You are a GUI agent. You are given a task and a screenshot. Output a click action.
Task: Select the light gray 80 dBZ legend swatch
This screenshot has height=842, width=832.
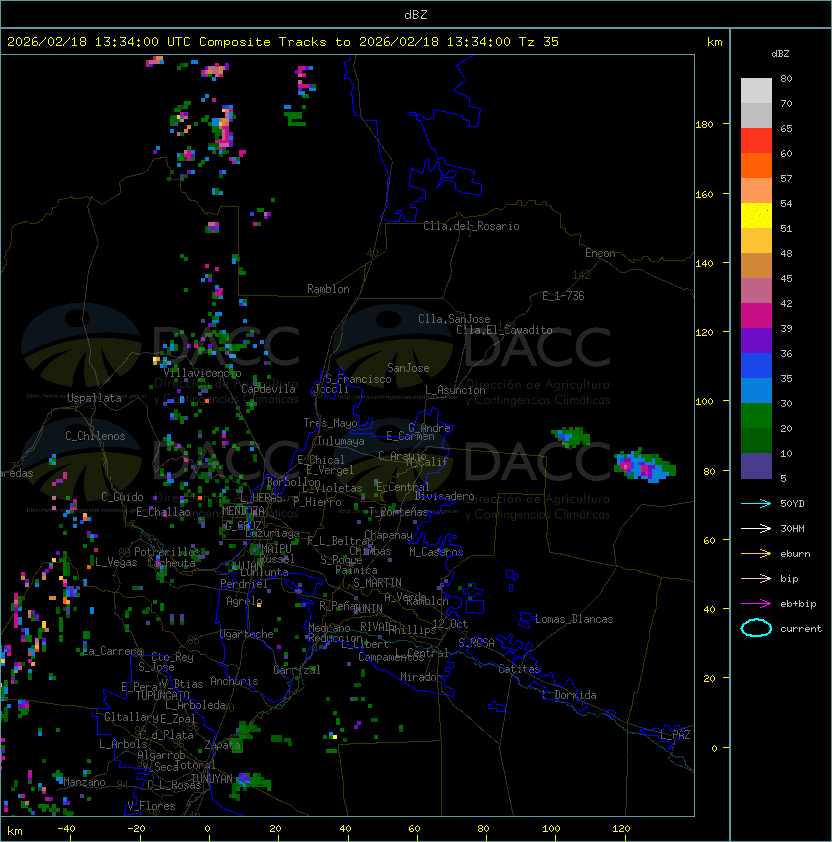click(x=756, y=91)
